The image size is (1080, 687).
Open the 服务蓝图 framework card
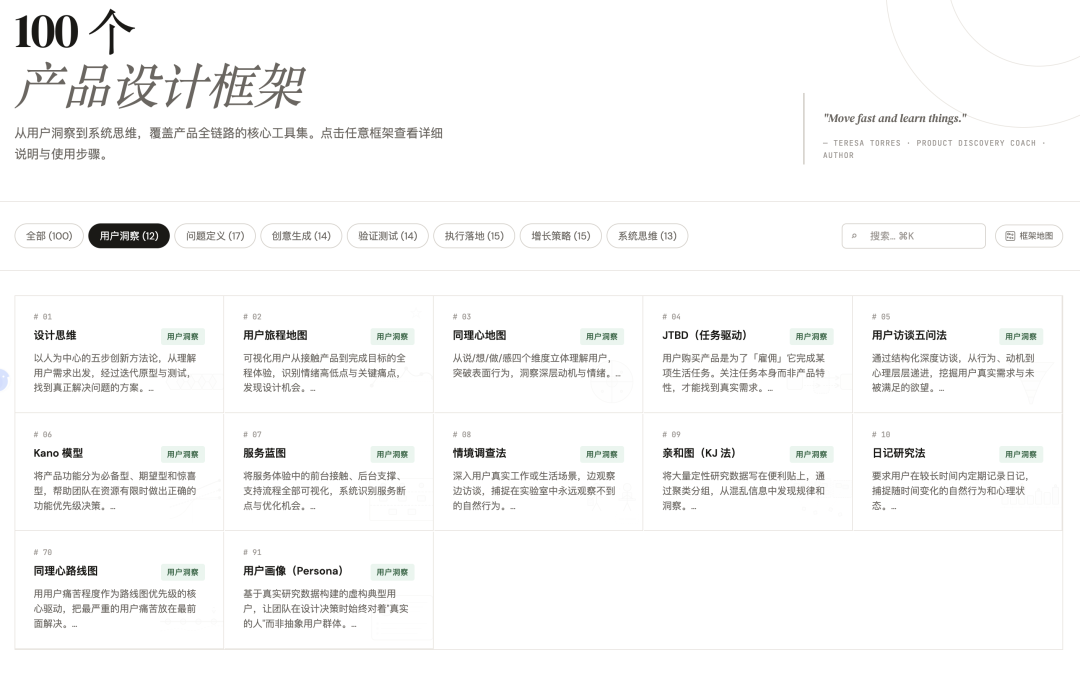coord(264,453)
